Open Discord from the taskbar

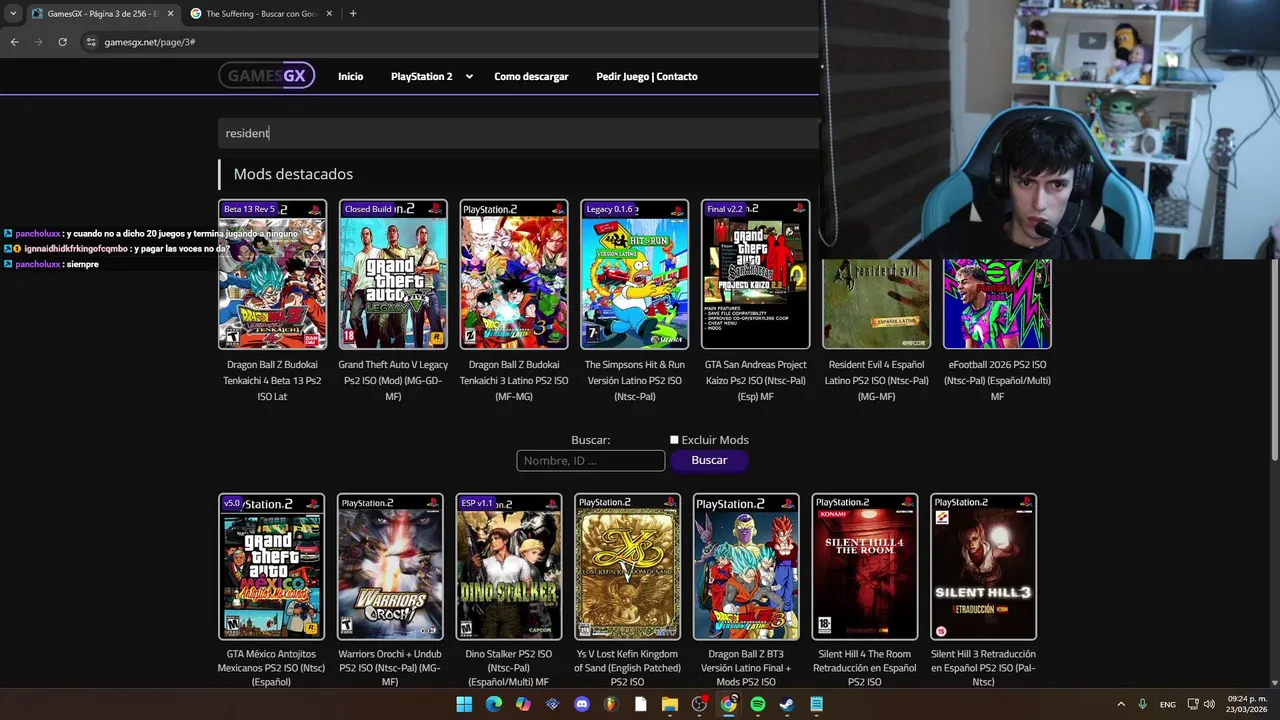(582, 704)
